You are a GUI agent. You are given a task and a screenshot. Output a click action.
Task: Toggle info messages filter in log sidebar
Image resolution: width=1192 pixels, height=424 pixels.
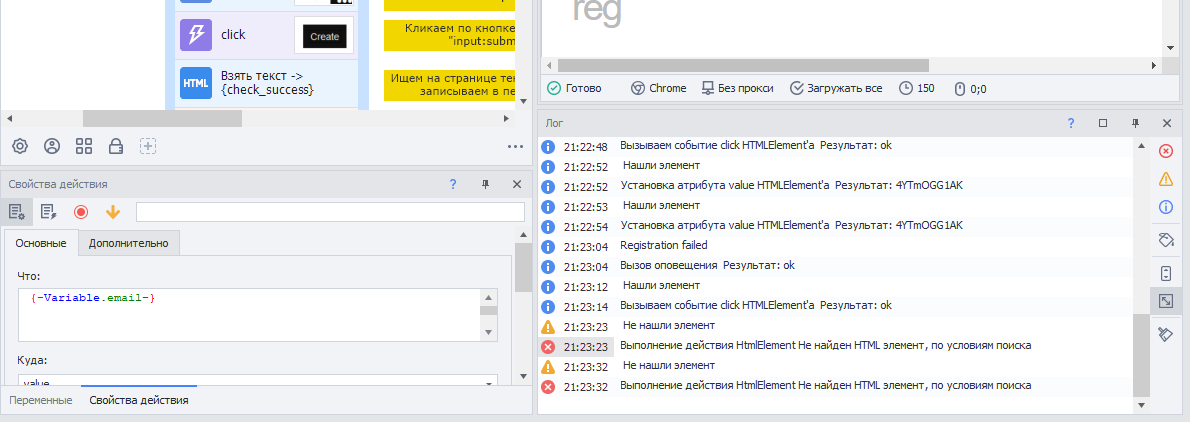click(1165, 207)
